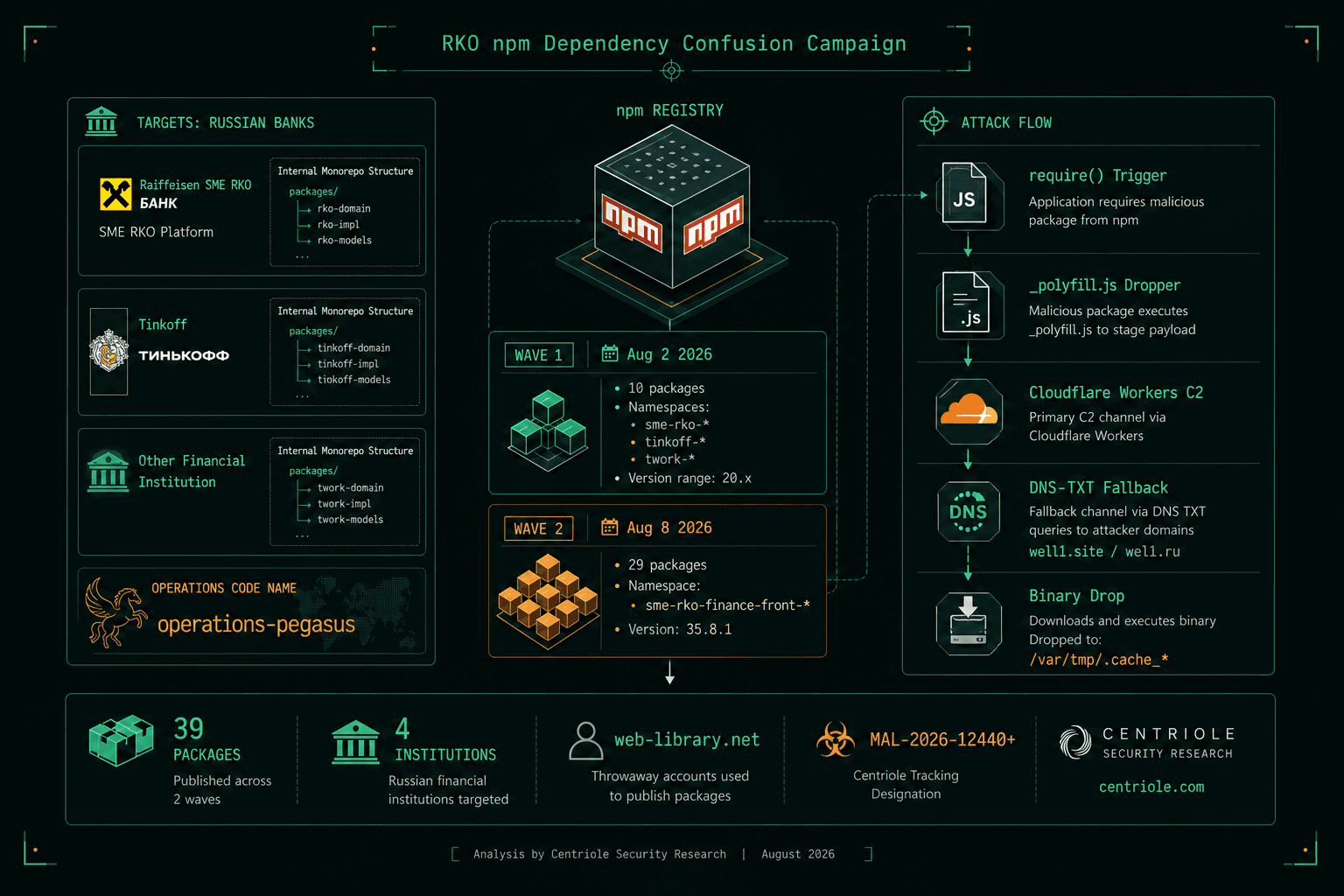Click the DNS icon
This screenshot has width=1344, height=896.
pos(969,512)
